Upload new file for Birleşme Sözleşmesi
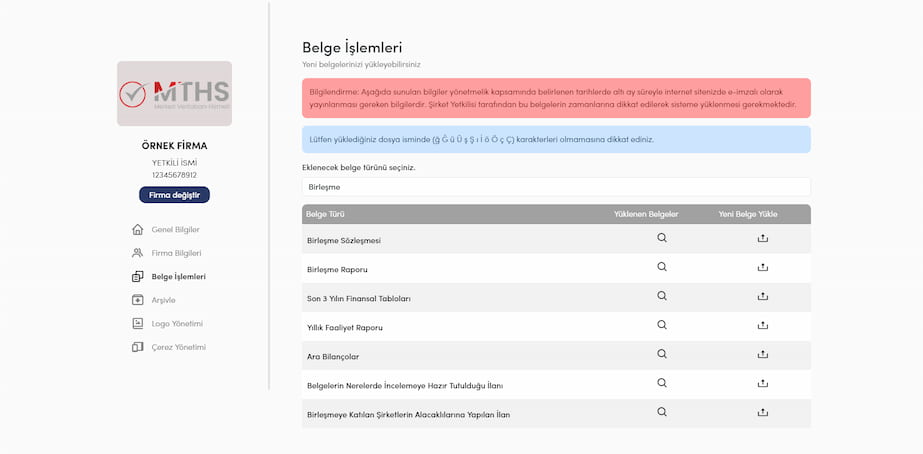The image size is (923, 454). pyautogui.click(x=763, y=238)
